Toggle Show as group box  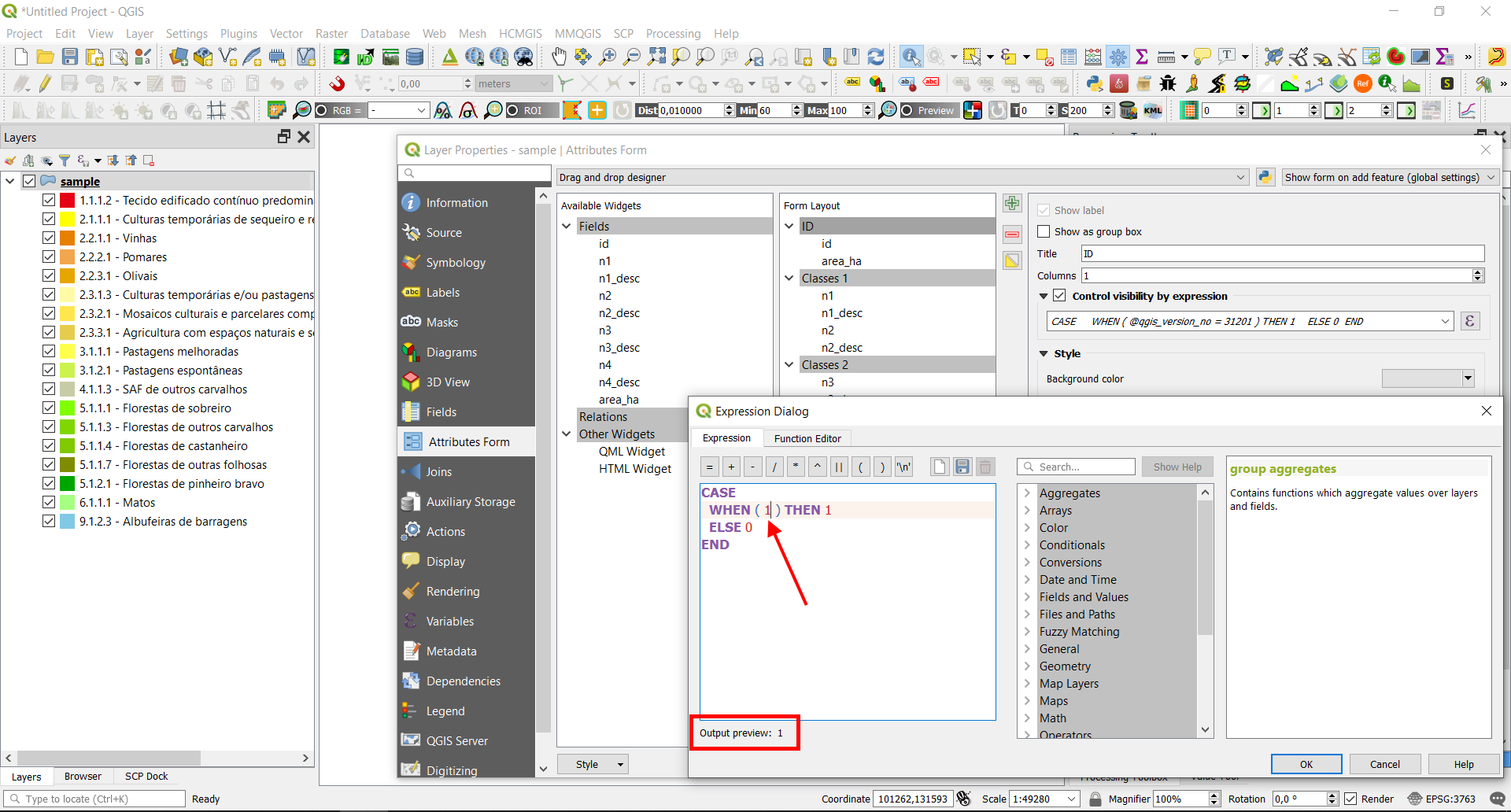(x=1044, y=231)
